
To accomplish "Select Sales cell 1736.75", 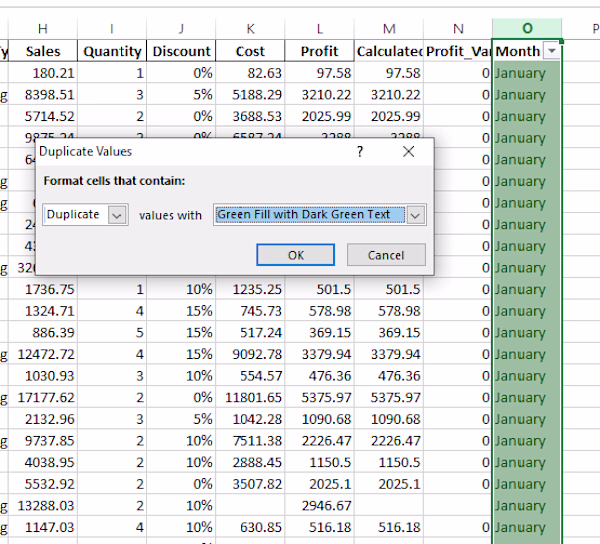I will [x=43, y=289].
